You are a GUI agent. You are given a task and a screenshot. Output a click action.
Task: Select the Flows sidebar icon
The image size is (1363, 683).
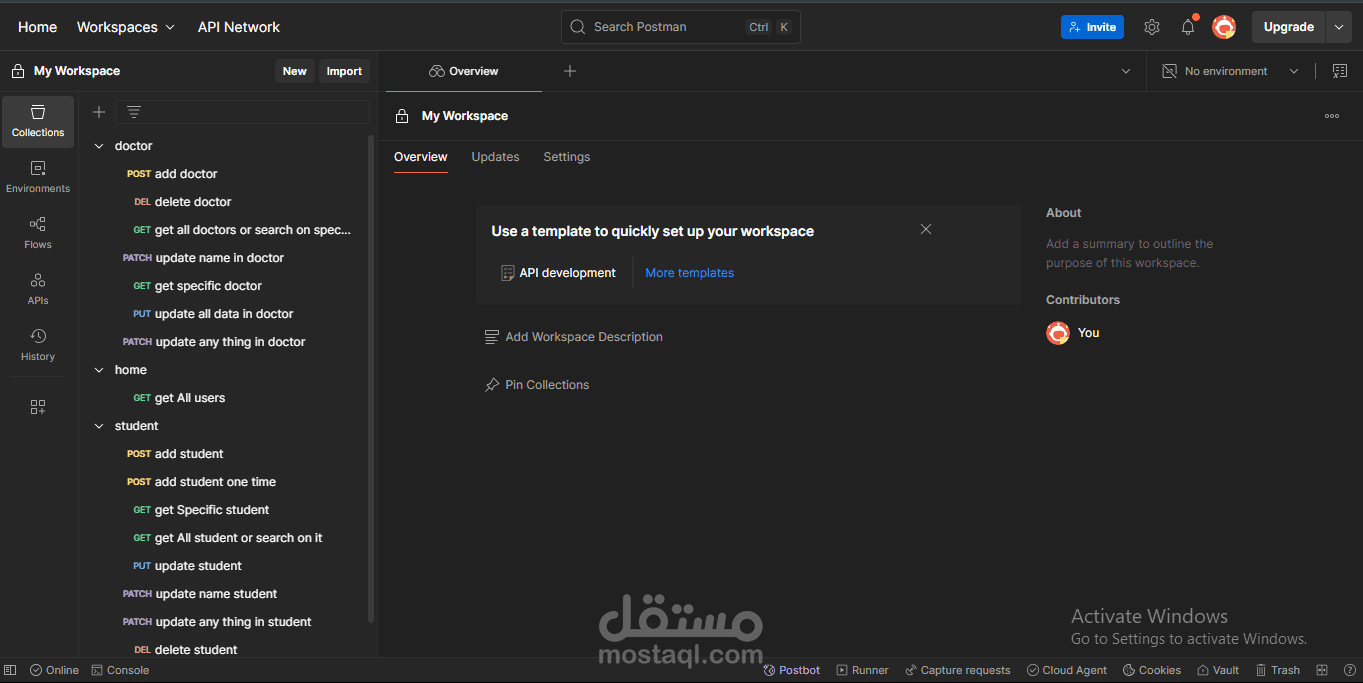coord(37,231)
